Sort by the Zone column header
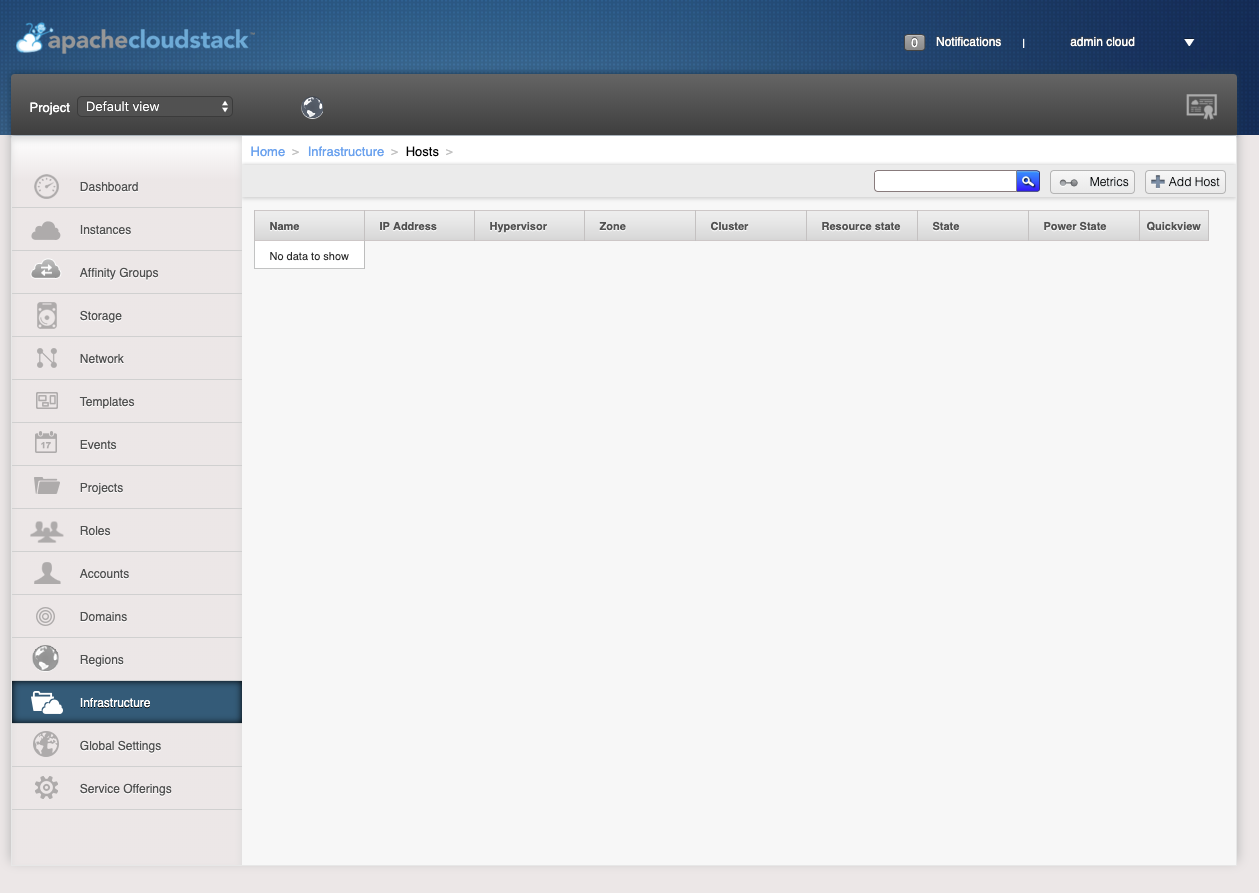The width and height of the screenshot is (1259, 893). pyautogui.click(x=640, y=226)
